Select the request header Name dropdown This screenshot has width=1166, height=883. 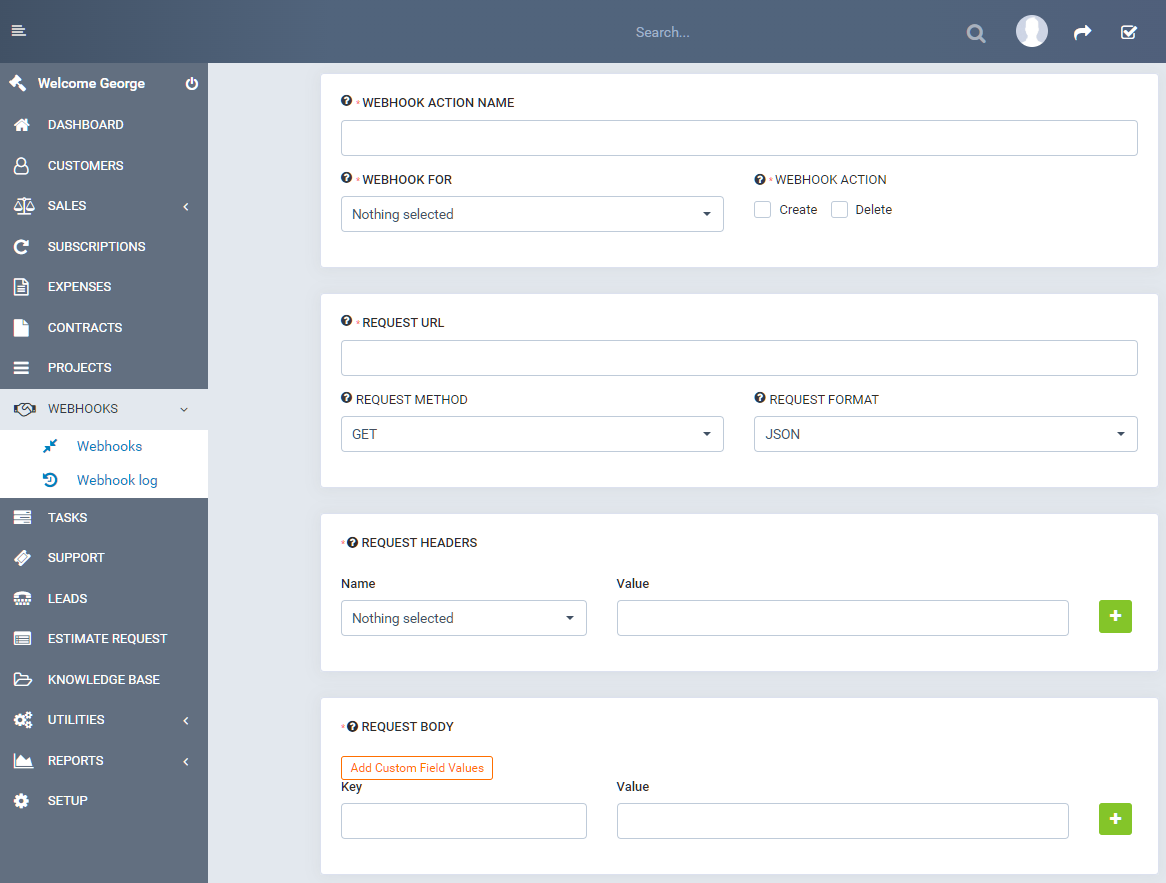[x=463, y=618]
